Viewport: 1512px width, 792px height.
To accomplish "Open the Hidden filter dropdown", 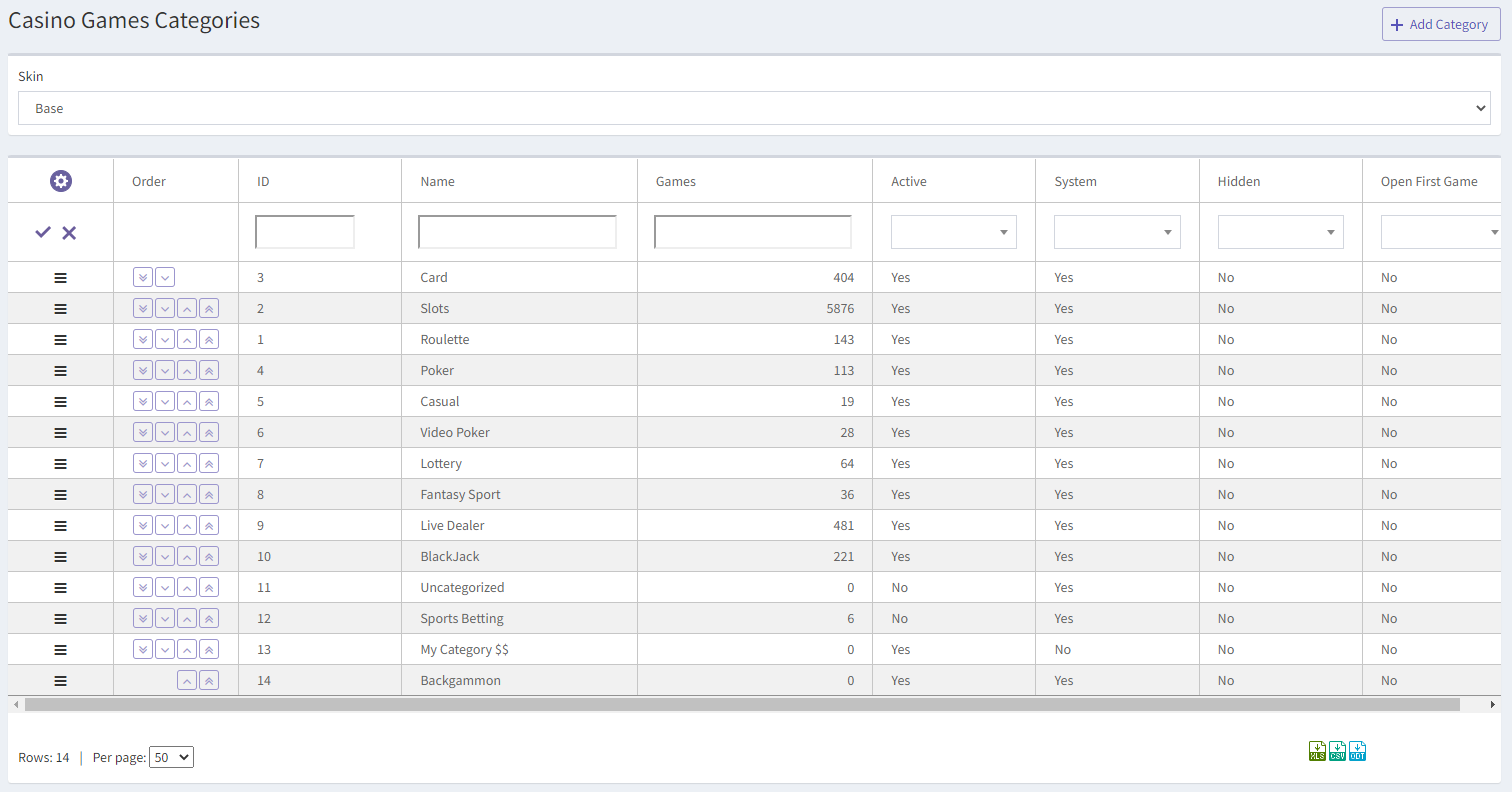I will click(1280, 232).
